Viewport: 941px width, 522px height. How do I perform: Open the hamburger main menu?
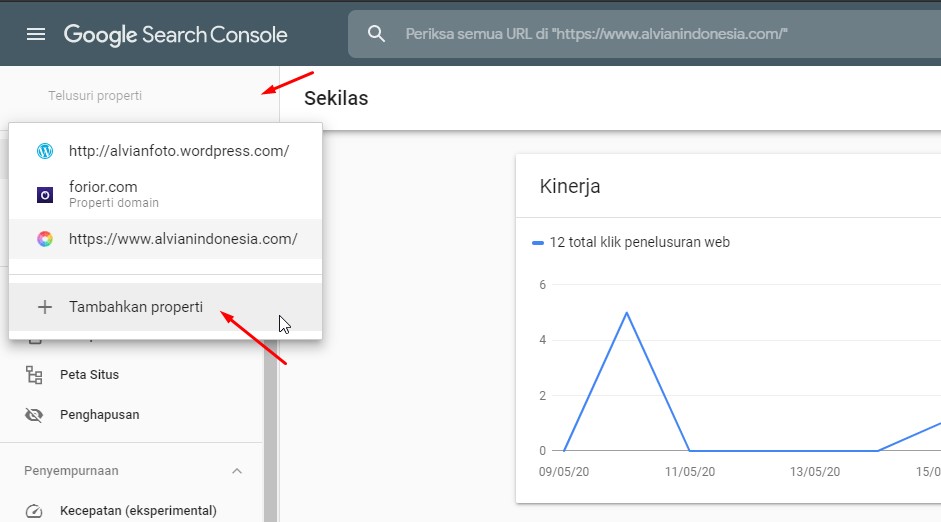click(x=36, y=34)
